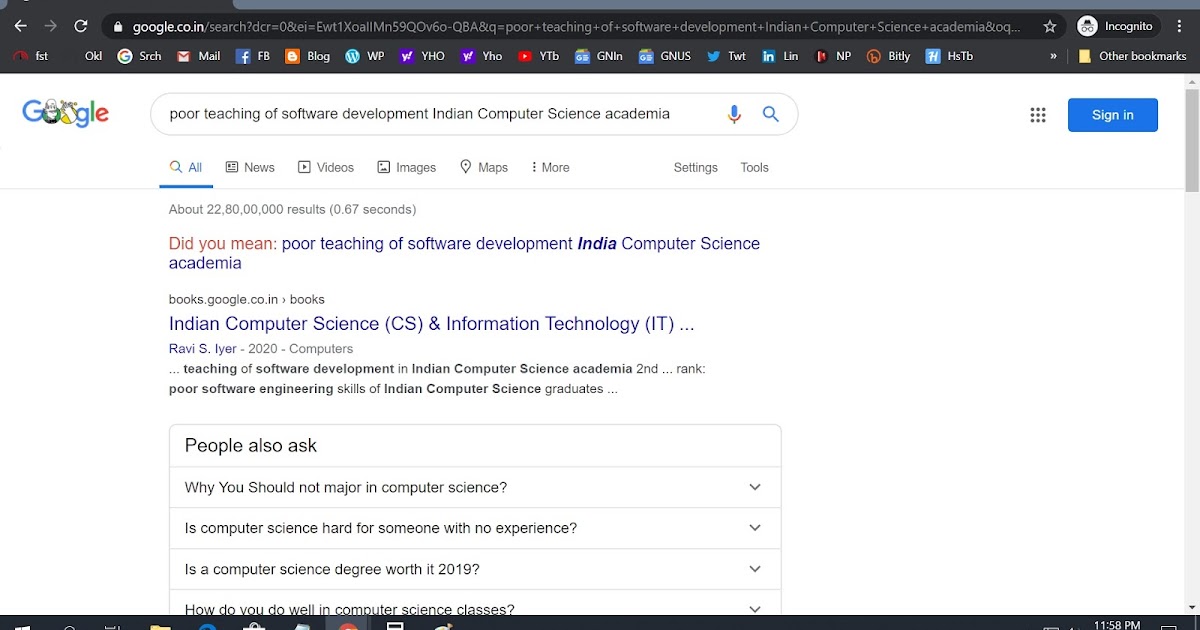Open the Bitly bookmark icon
1200x630 pixels.
[x=873, y=56]
